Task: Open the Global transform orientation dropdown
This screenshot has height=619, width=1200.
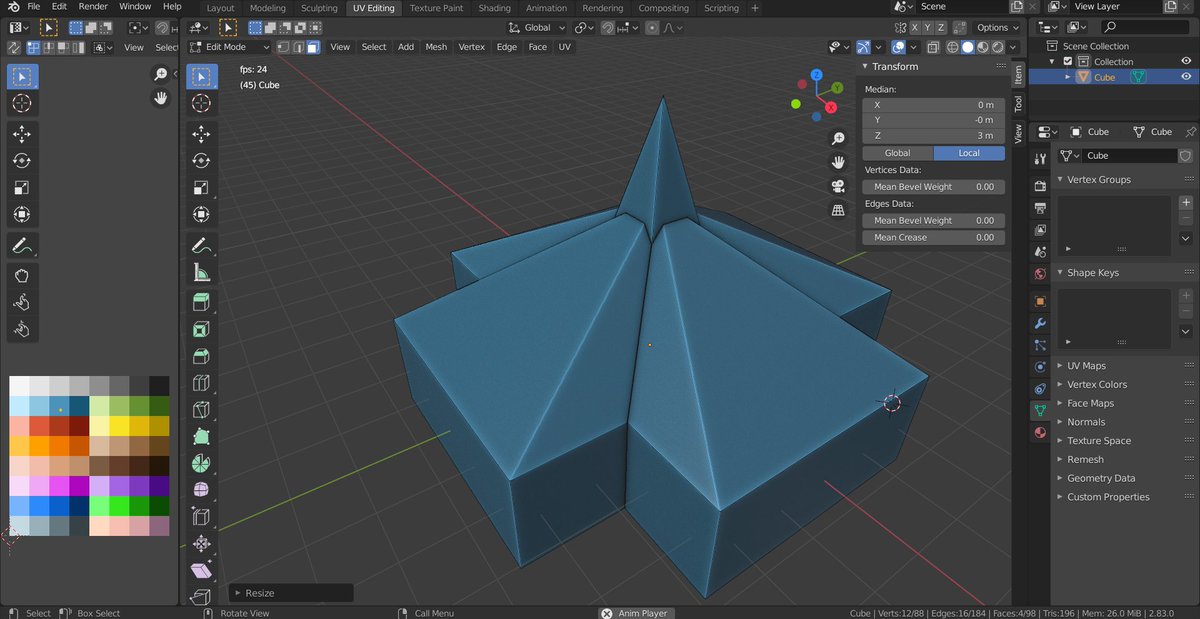Action: coord(537,28)
